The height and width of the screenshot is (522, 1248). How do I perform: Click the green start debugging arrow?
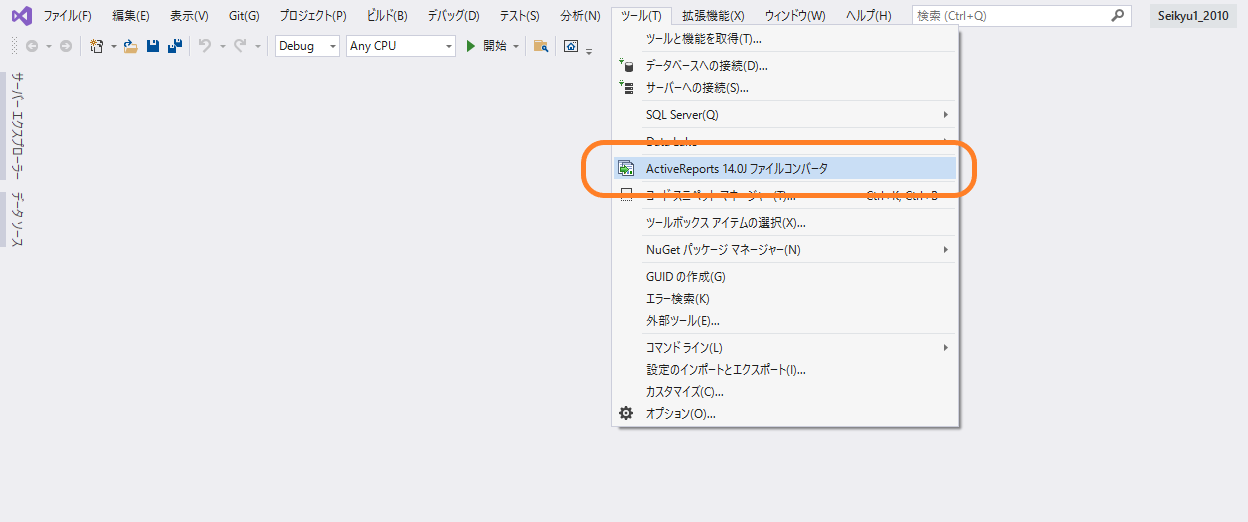pyautogui.click(x=471, y=46)
